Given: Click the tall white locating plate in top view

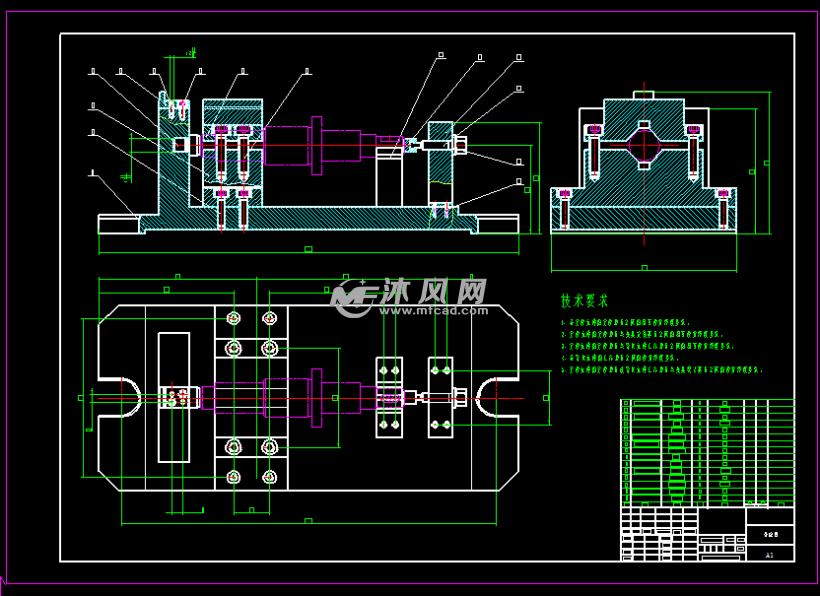Looking at the screenshot, I should 174,397.
